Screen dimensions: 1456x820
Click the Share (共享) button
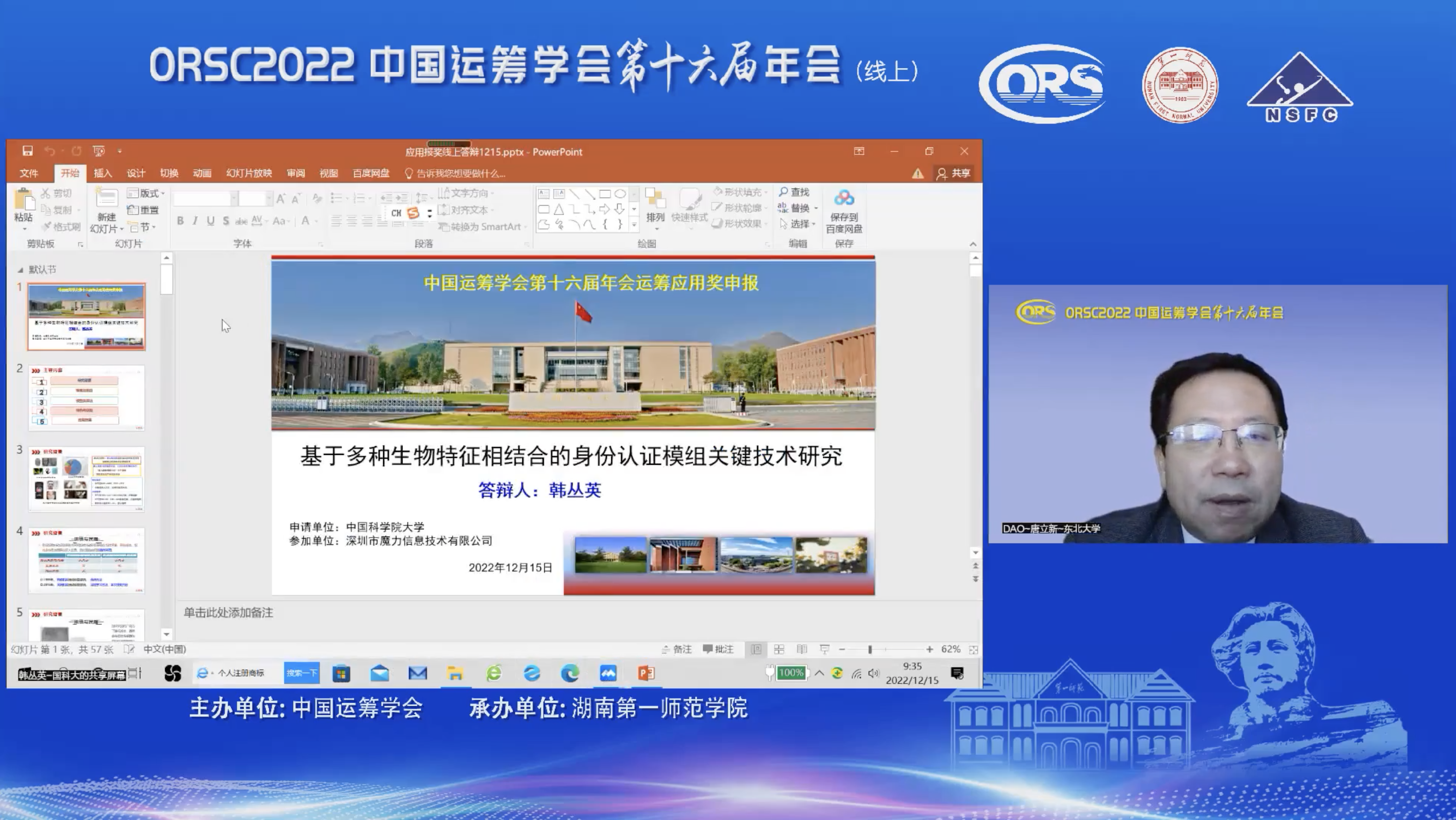pyautogui.click(x=954, y=173)
